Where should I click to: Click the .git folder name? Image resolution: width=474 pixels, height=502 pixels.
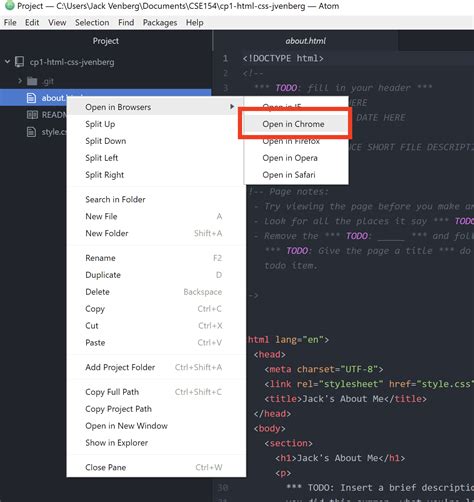(x=48, y=81)
